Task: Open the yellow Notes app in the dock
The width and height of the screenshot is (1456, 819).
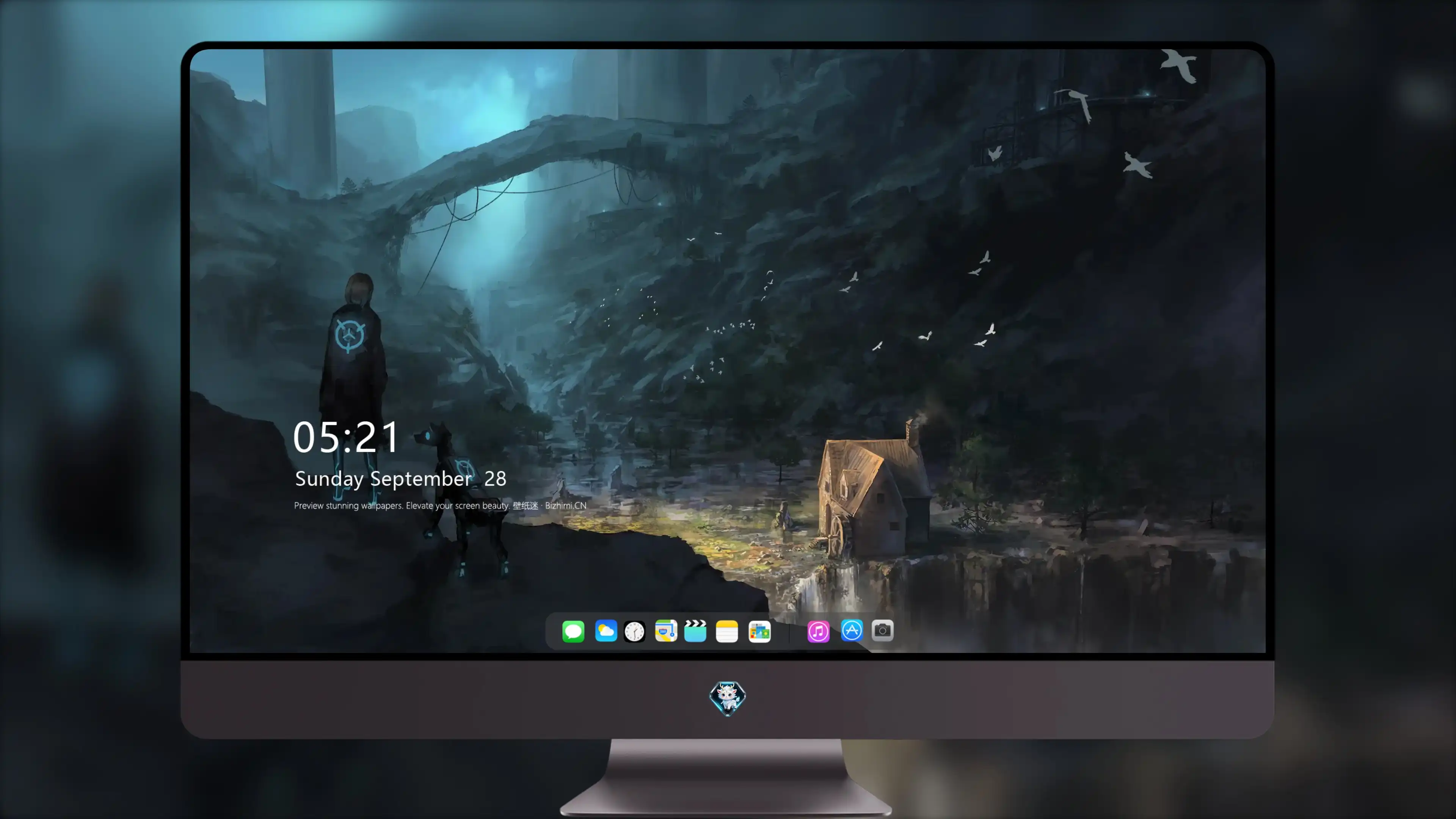Action: point(727,631)
